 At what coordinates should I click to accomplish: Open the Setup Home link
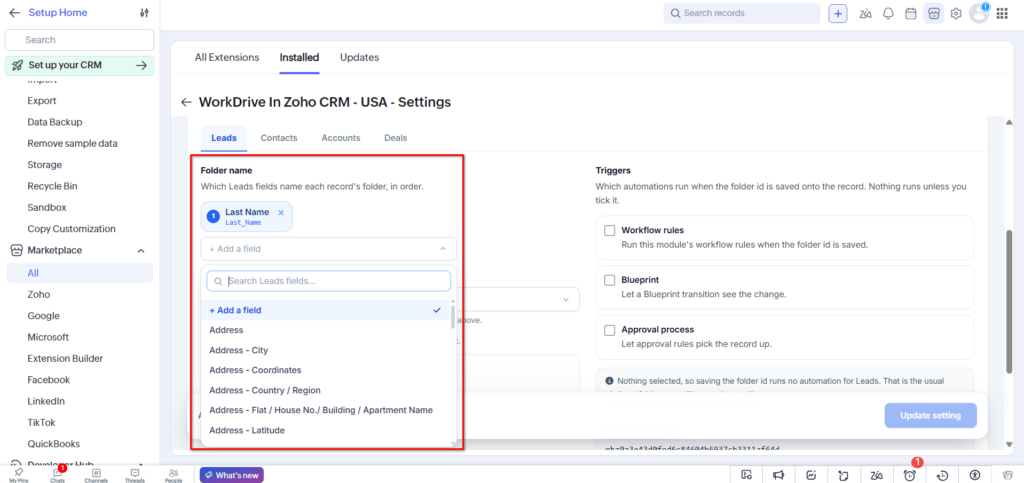(x=57, y=12)
